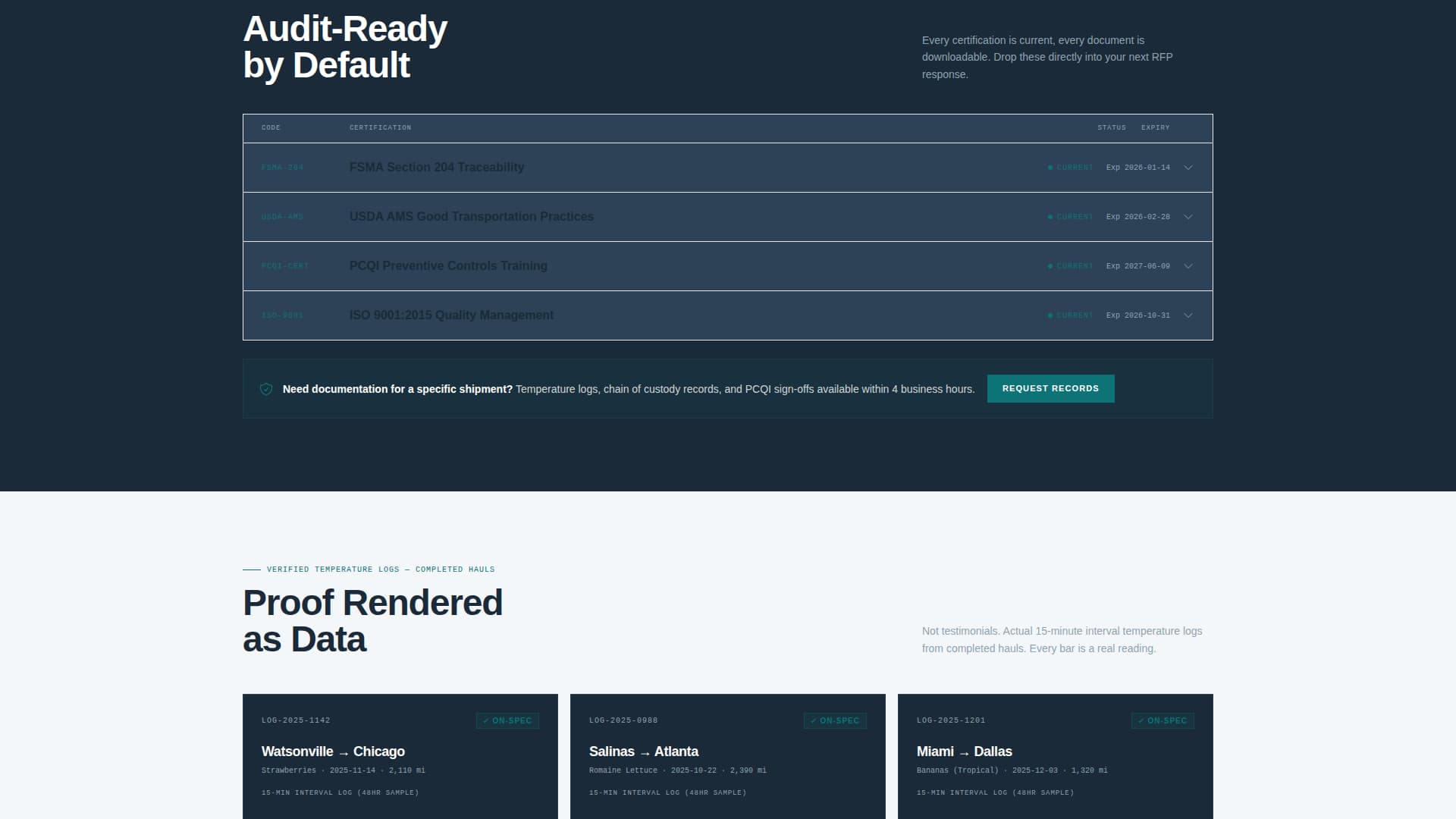Image resolution: width=1456 pixels, height=819 pixels.
Task: Click the CURRENT status in the ISO row
Action: (1071, 315)
